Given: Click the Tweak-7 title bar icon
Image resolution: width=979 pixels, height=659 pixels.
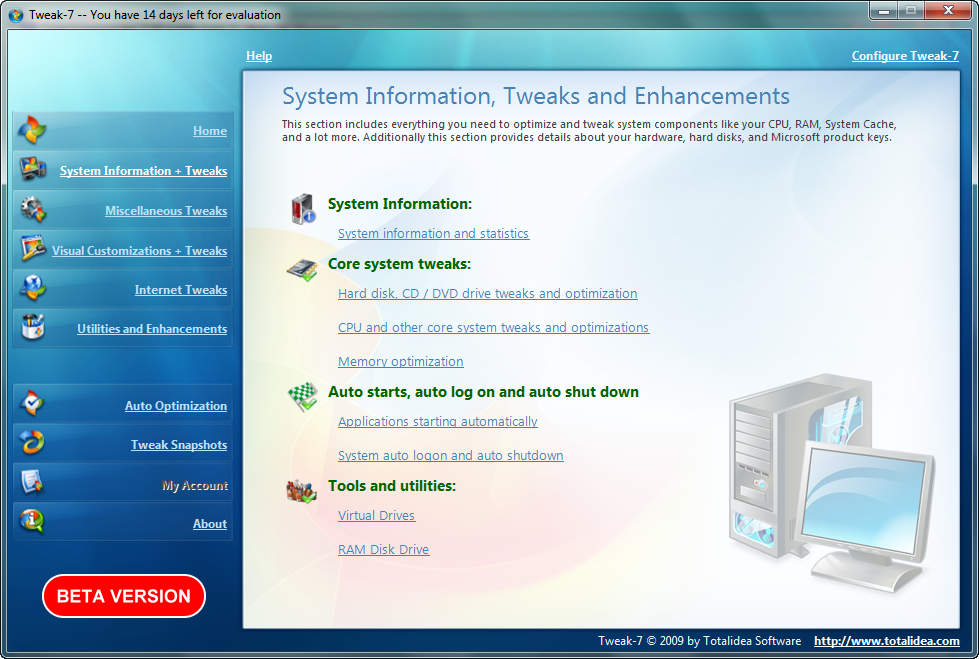Looking at the screenshot, I should (16, 15).
